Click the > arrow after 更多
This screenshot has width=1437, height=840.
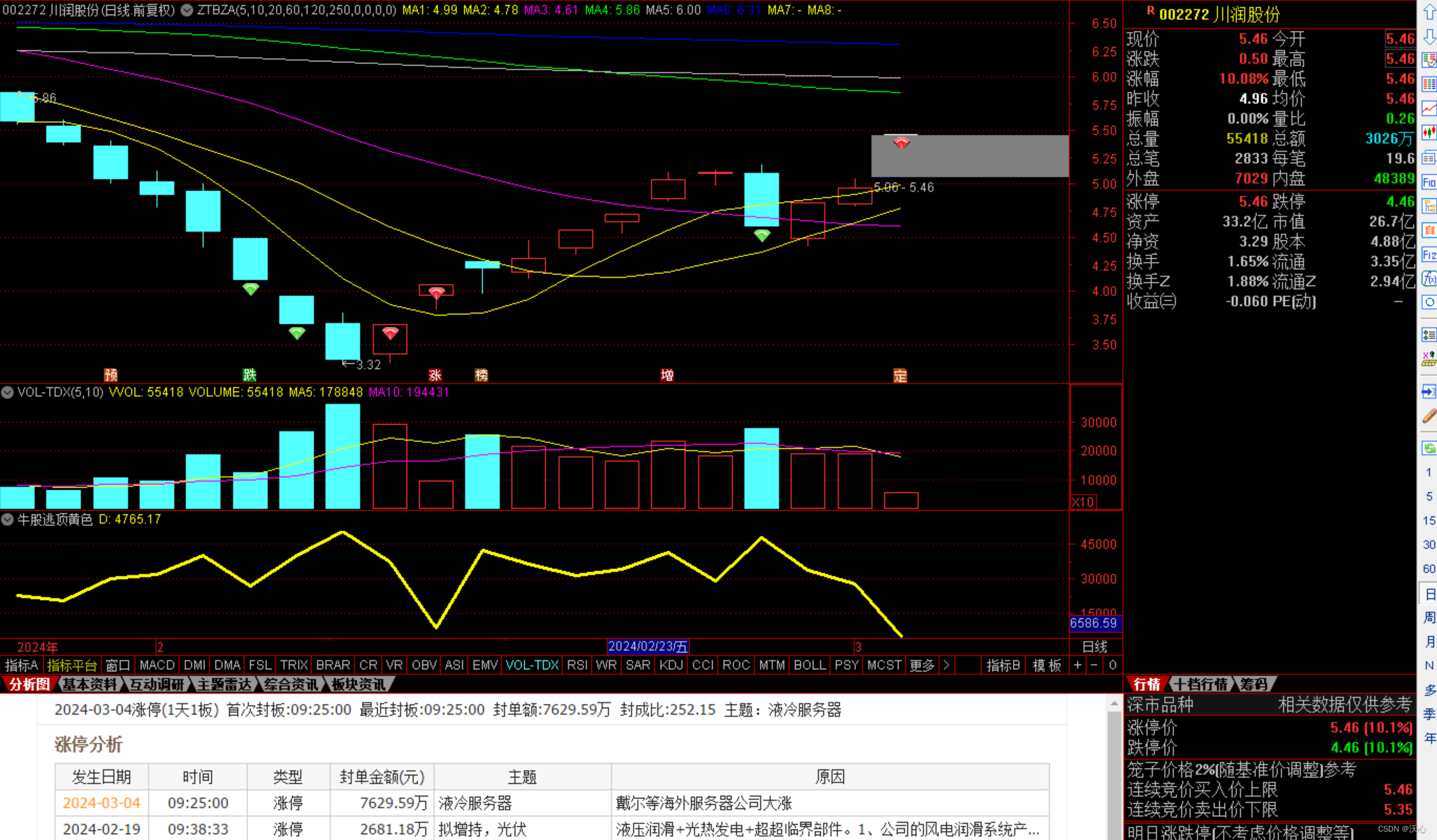[x=946, y=665]
